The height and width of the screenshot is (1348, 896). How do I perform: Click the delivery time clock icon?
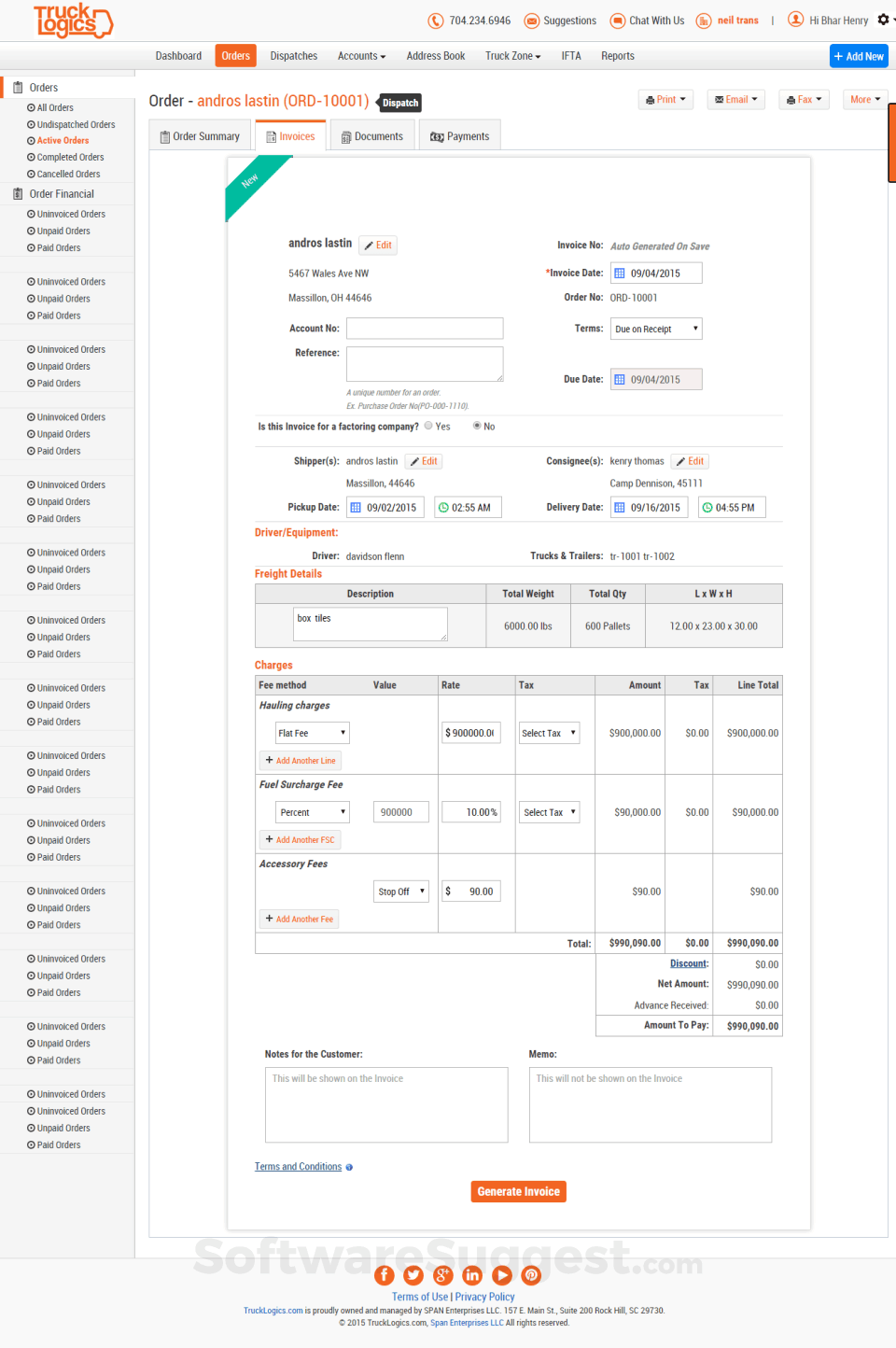707,508
